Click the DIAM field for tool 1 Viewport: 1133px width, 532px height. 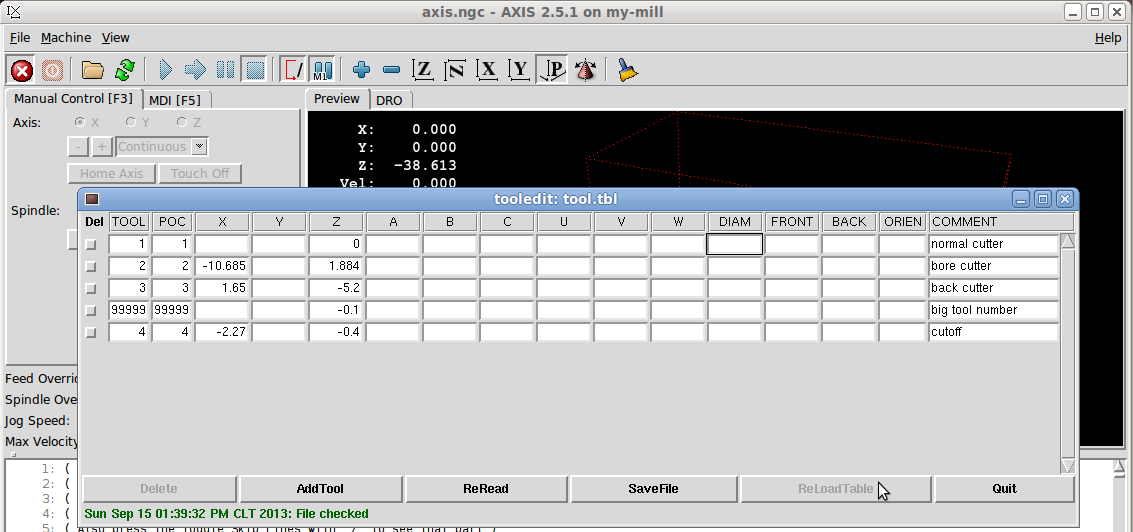(x=735, y=244)
